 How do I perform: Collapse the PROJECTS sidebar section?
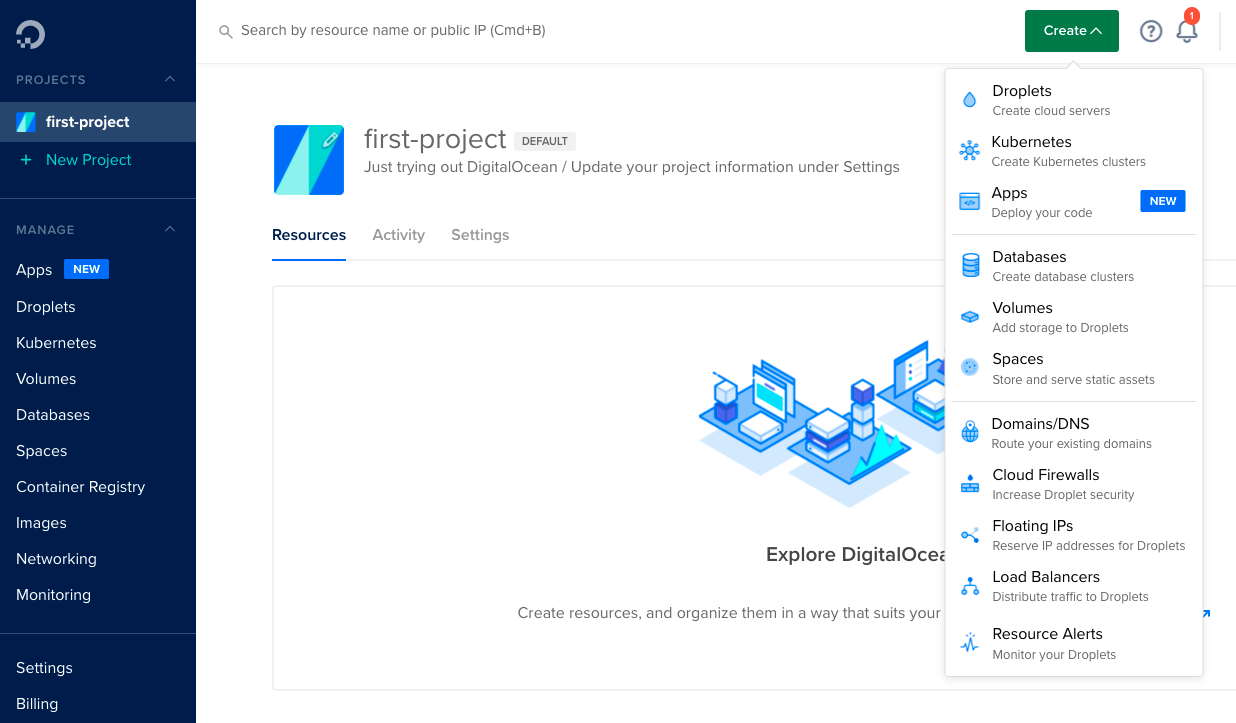(170, 79)
